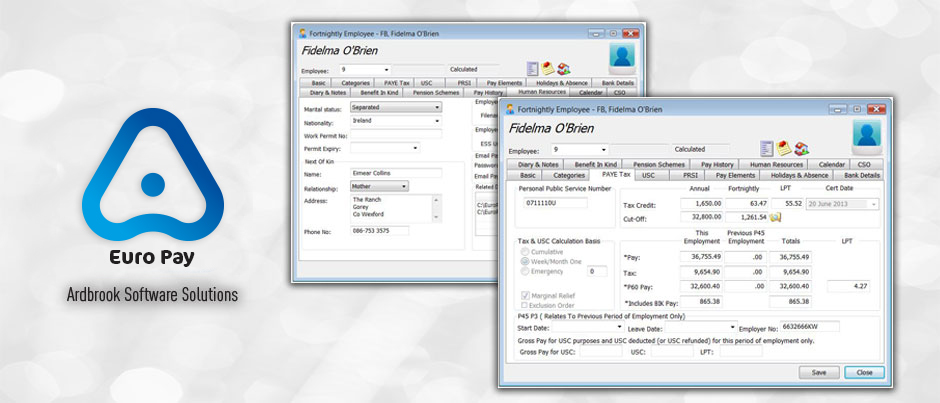This screenshot has height=403, width=940.
Task: Click the Phone No field
Action: coord(379,231)
